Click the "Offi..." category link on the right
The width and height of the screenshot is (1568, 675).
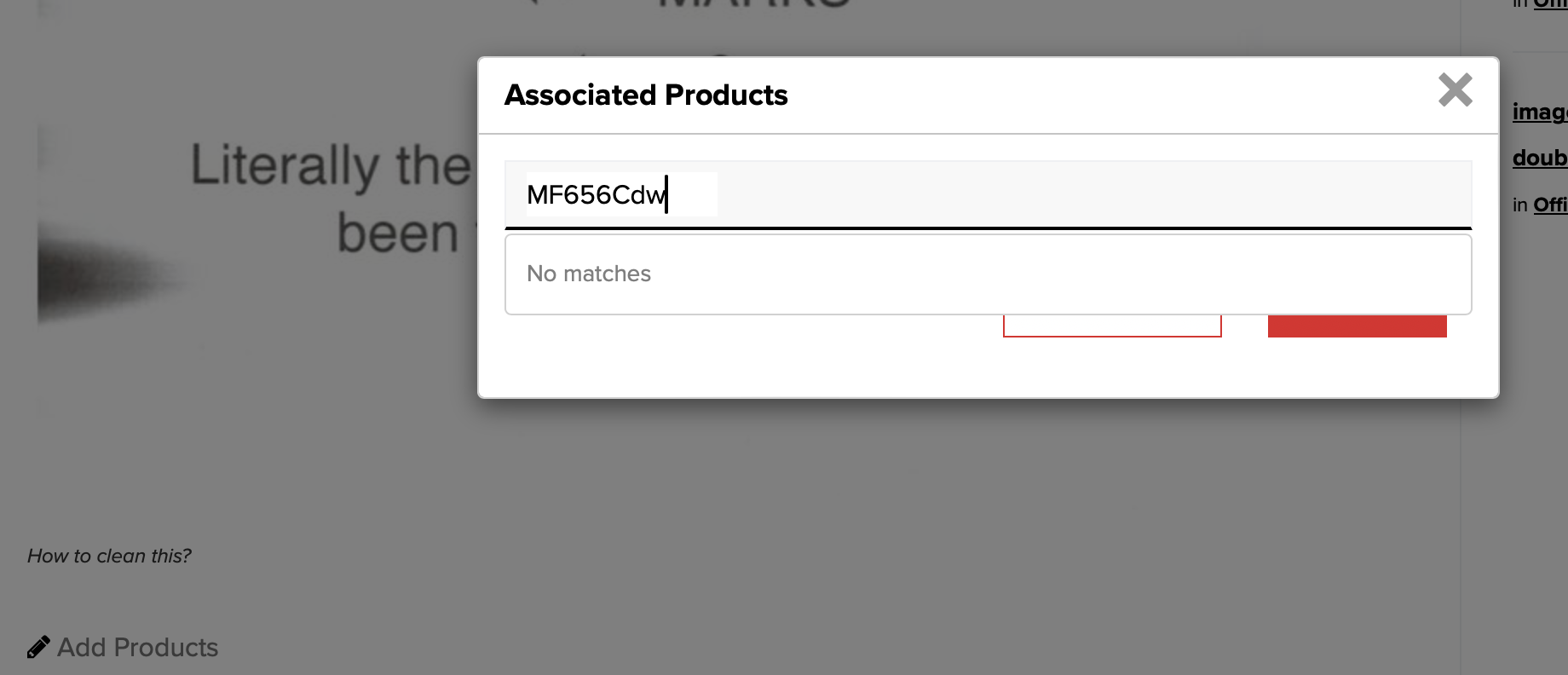(x=1553, y=203)
